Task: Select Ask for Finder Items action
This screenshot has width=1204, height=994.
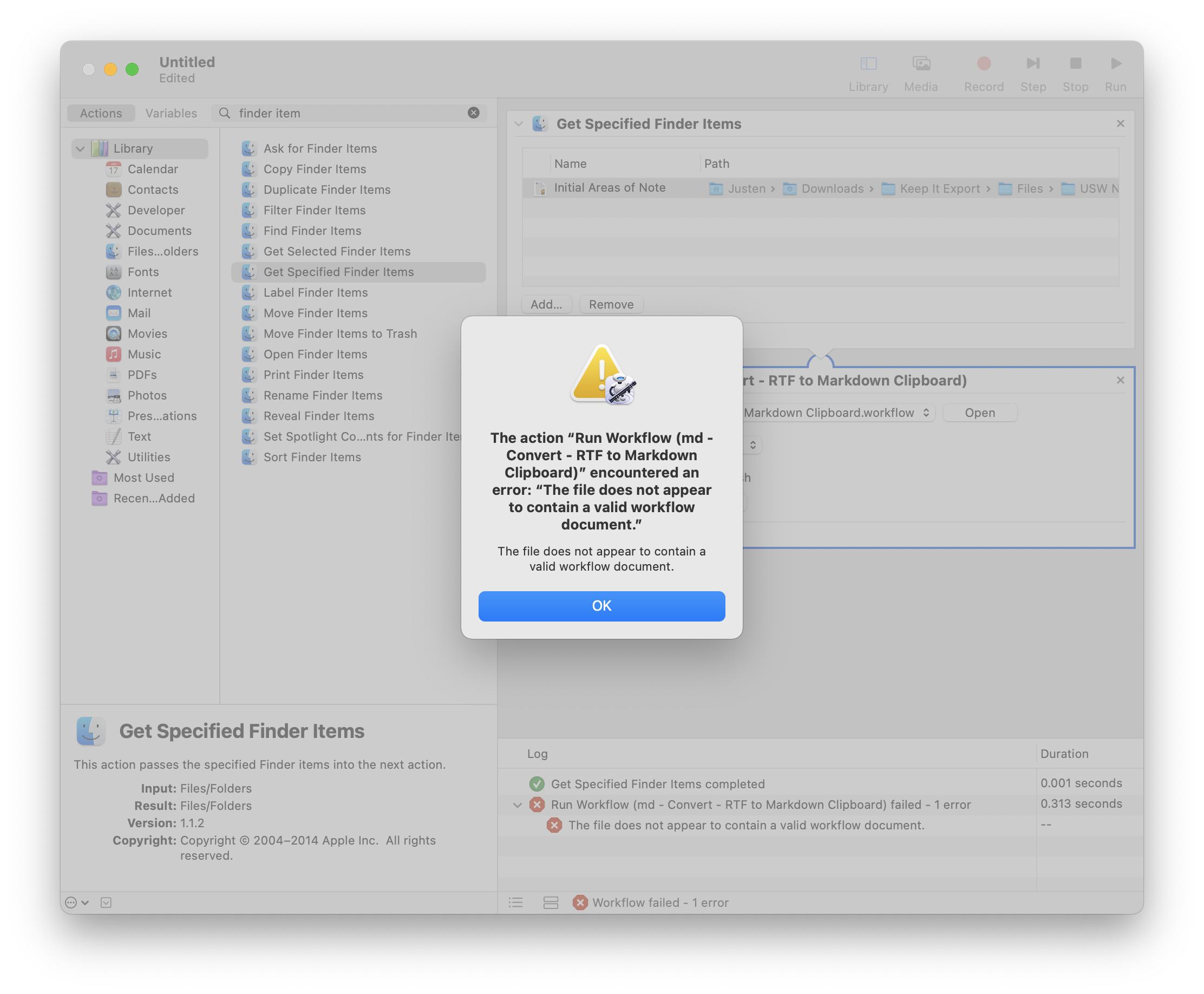Action: (320, 149)
